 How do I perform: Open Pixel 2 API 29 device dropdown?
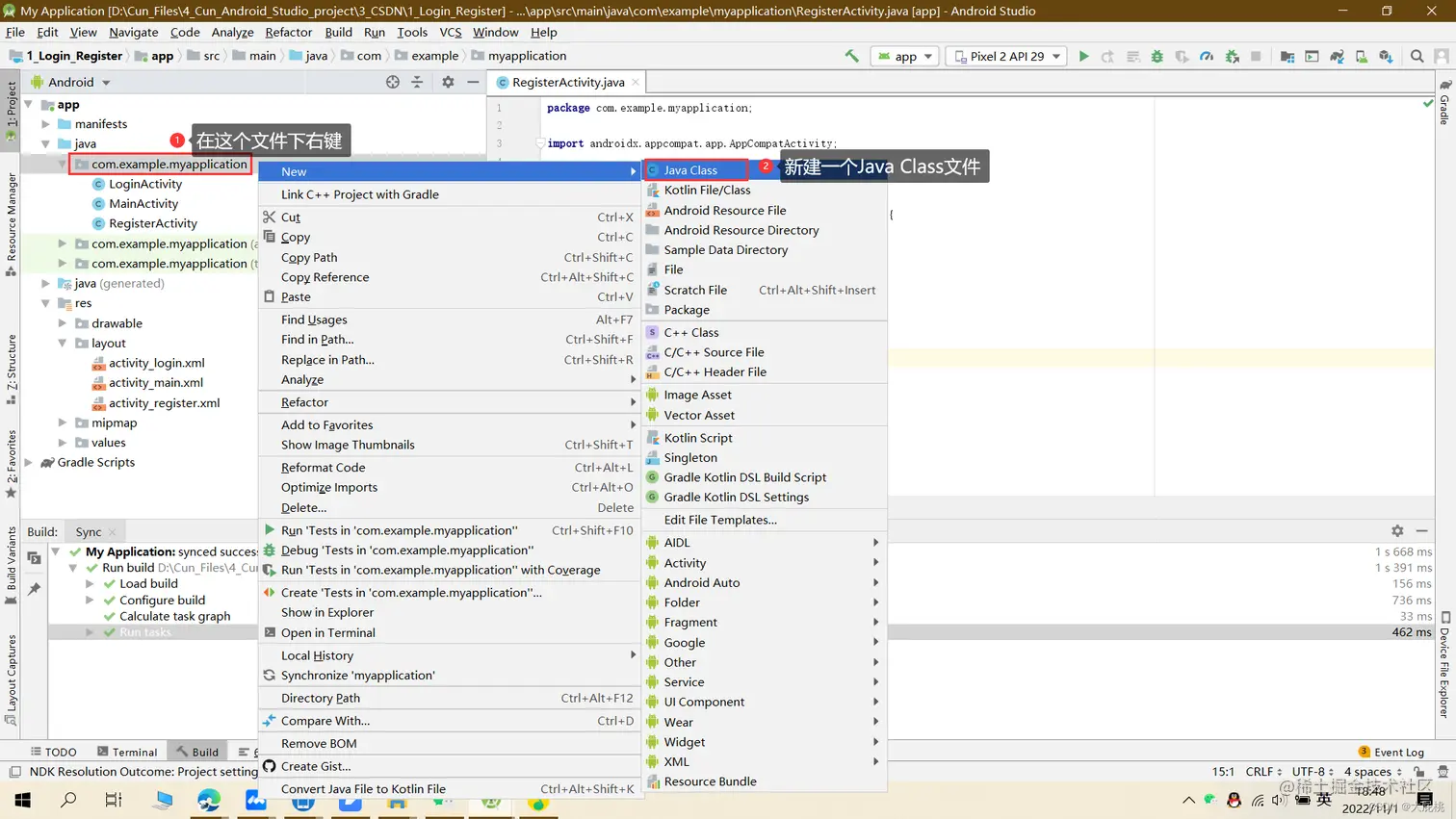point(1007,56)
